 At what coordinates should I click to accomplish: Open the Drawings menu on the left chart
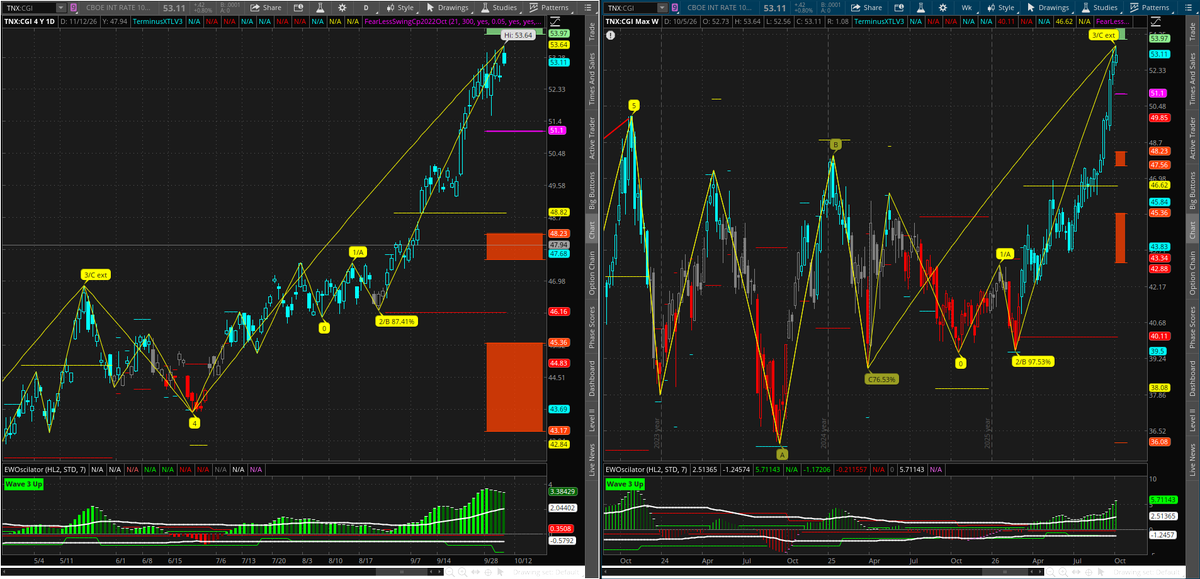point(450,8)
